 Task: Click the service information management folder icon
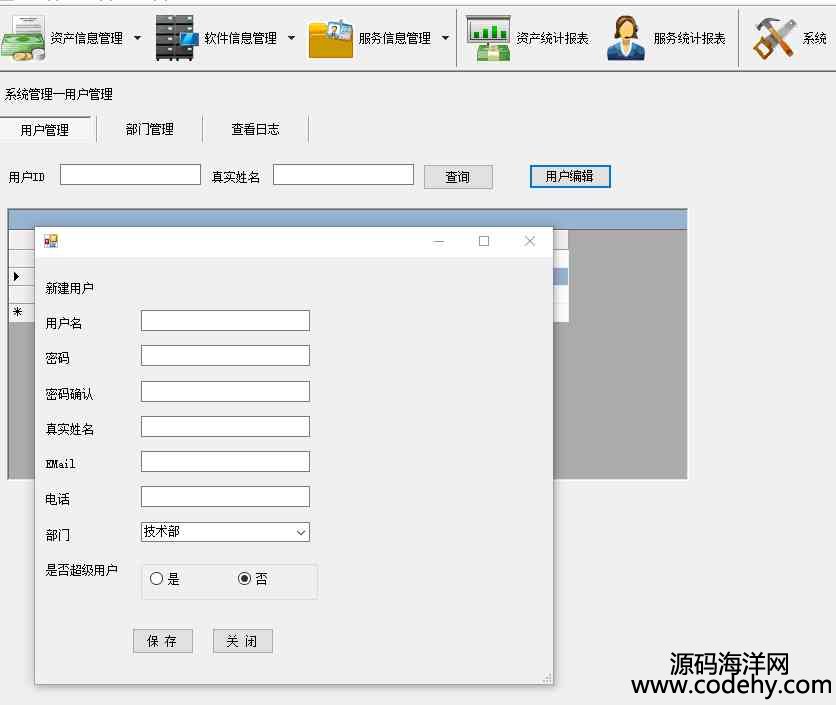coord(330,39)
